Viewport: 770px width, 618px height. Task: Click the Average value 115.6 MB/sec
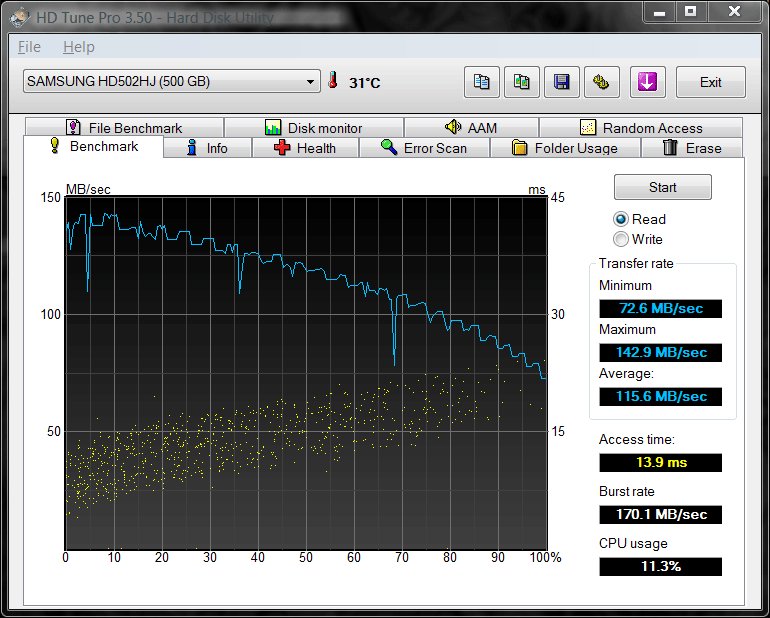(660, 396)
